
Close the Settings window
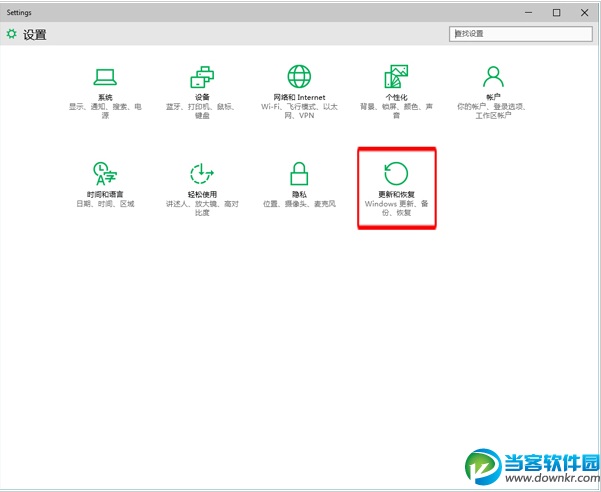[x=585, y=13]
